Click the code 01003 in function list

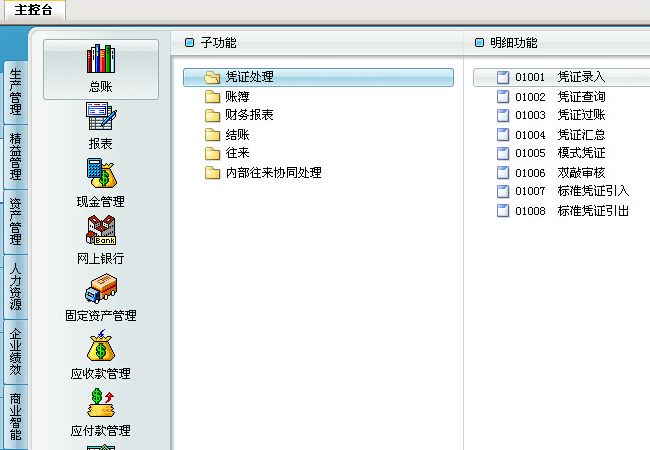530,115
